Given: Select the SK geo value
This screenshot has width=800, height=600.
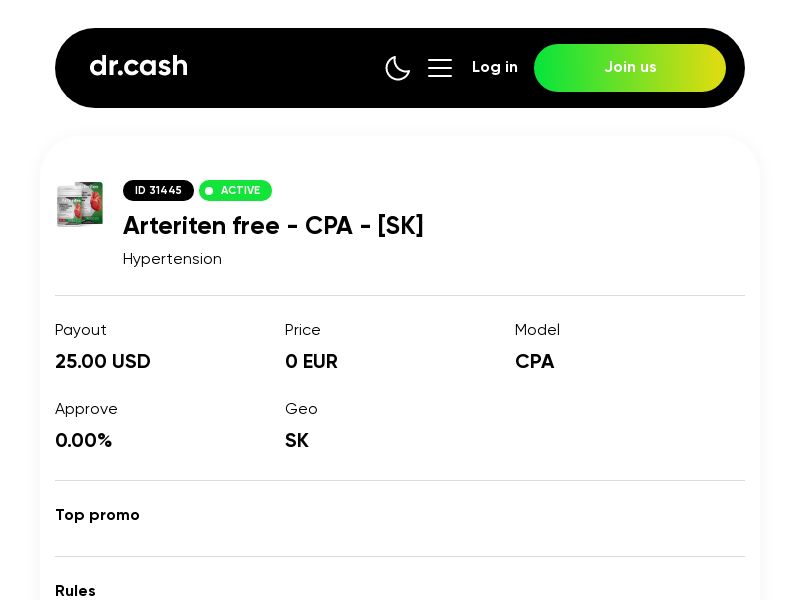Looking at the screenshot, I should click(296, 440).
